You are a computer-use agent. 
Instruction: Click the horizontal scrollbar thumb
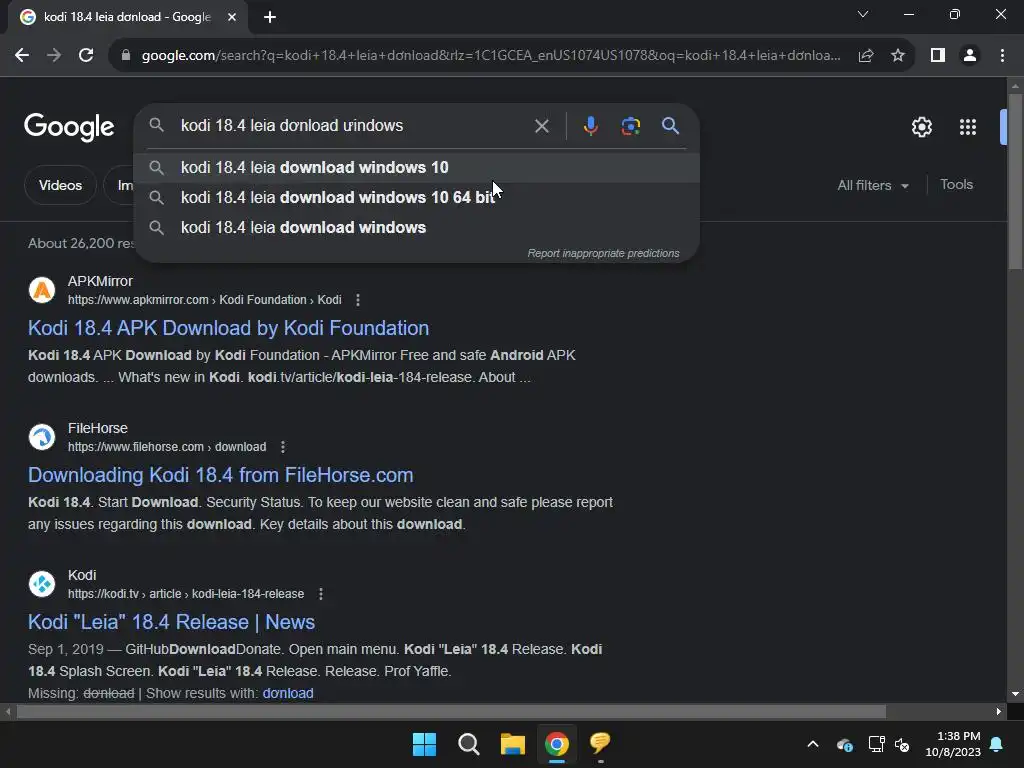pos(451,711)
